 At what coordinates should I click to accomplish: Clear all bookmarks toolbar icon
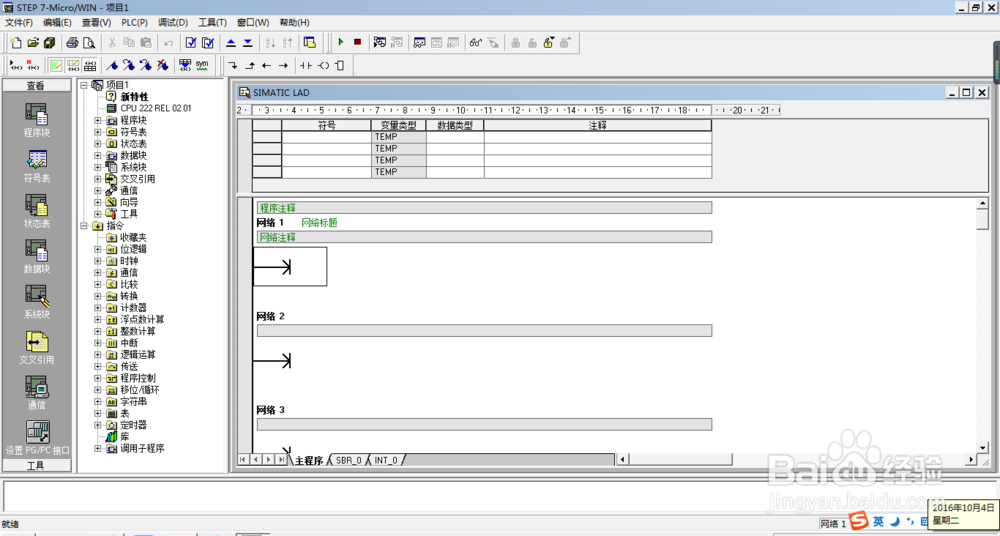[x=162, y=65]
